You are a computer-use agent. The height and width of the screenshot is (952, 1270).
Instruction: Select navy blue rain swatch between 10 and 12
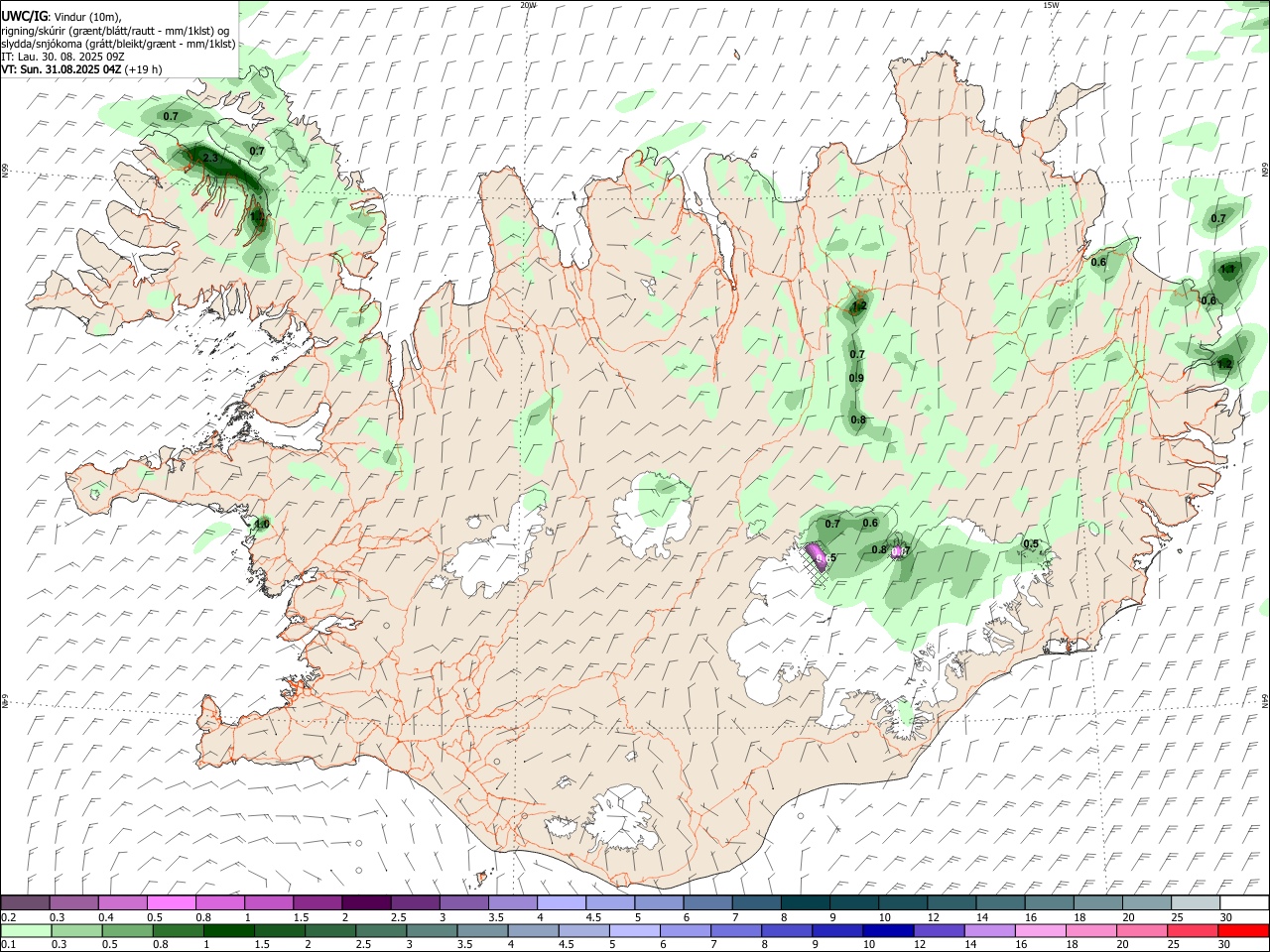(887, 930)
